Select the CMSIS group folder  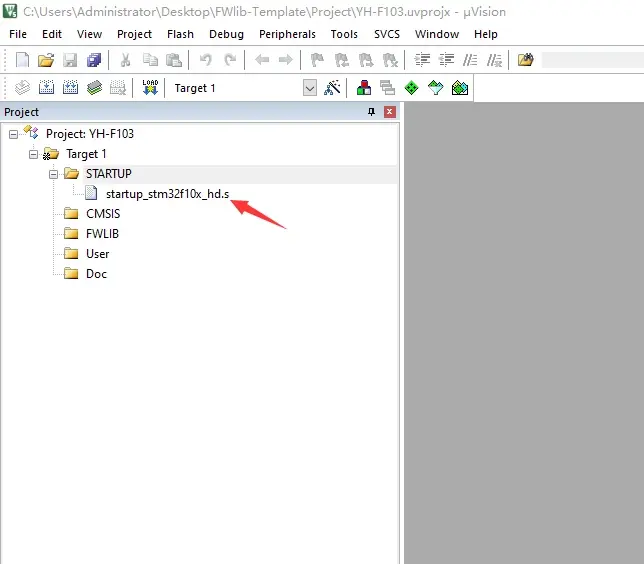[x=103, y=214]
